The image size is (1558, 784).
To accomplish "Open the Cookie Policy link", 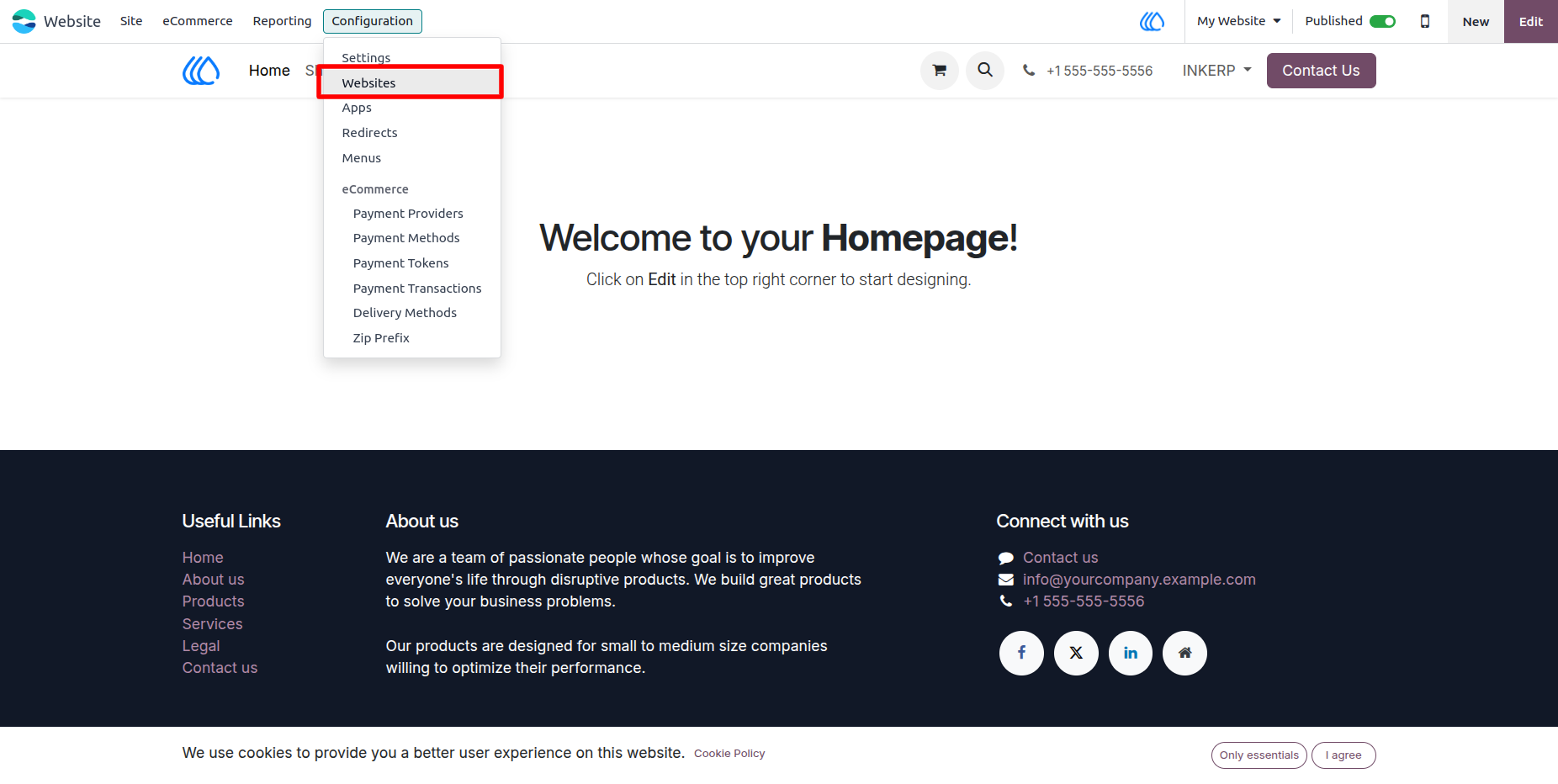I will (x=729, y=754).
